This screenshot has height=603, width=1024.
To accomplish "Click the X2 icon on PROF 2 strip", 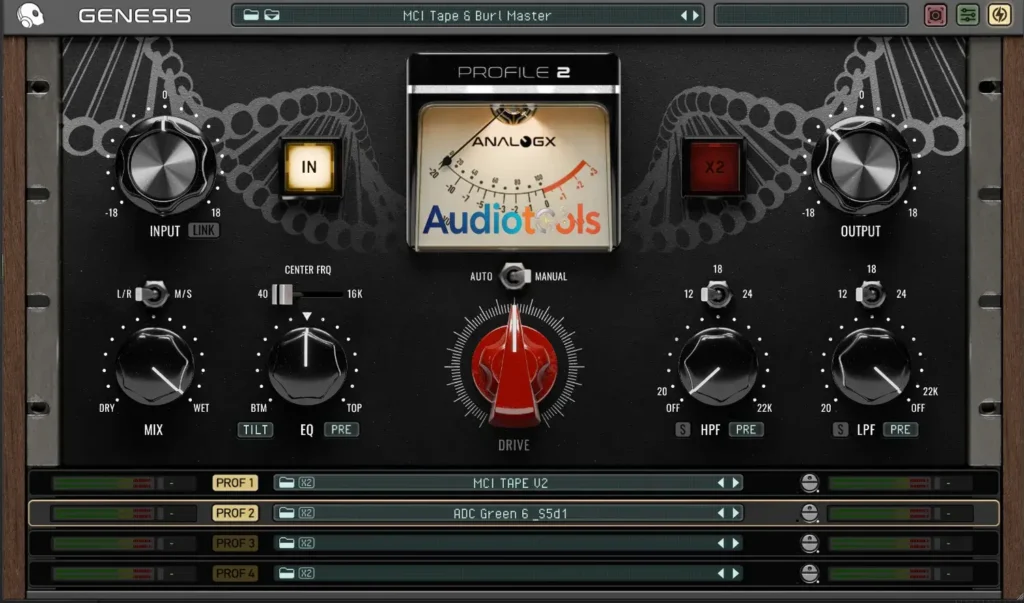I will coord(304,512).
